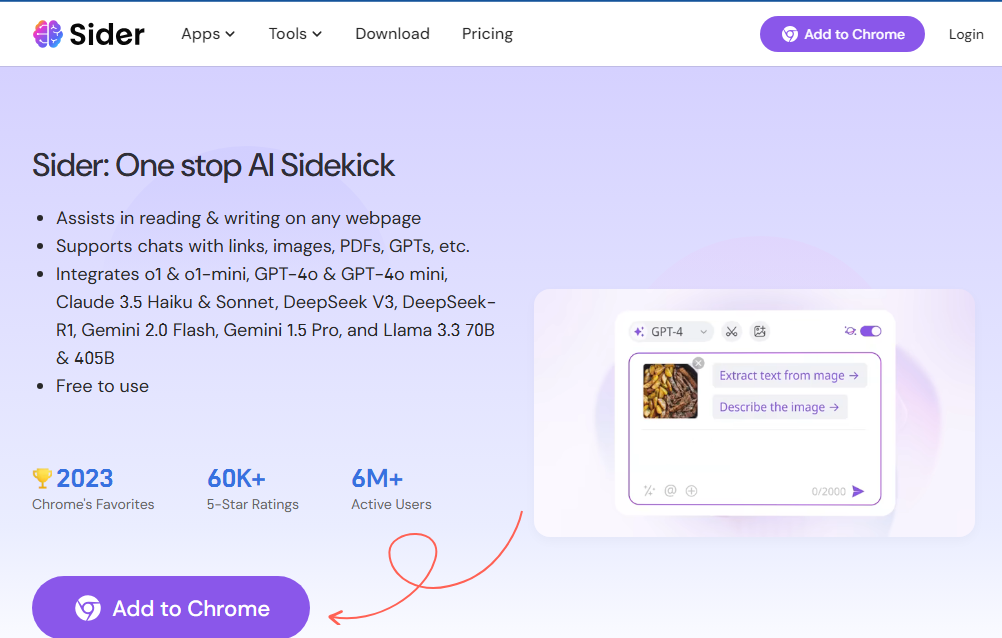Image resolution: width=1002 pixels, height=638 pixels.
Task: Click the header Add to Chrome button
Action: (842, 34)
